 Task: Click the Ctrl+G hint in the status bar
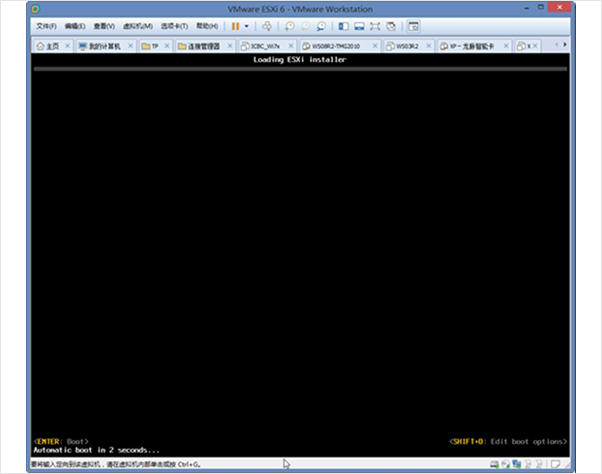116,464
